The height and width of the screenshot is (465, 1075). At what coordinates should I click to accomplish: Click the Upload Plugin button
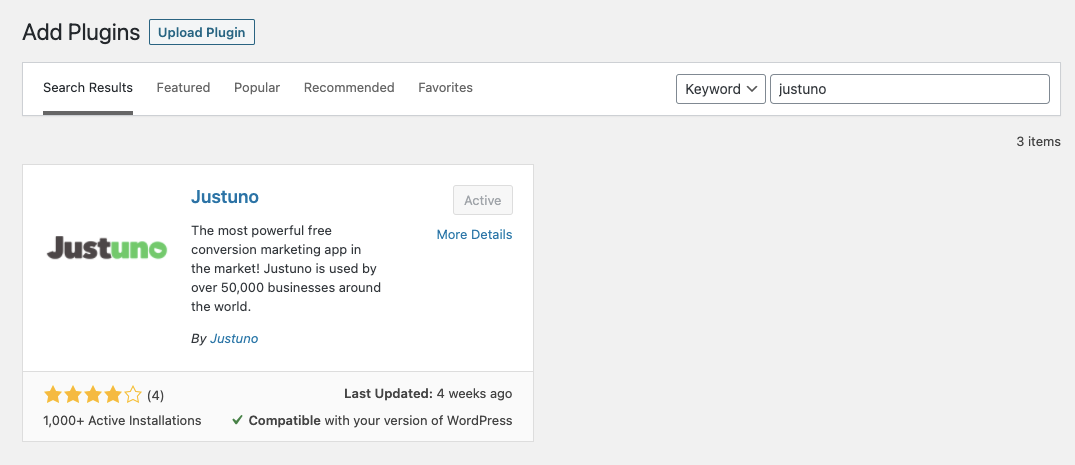coord(202,32)
